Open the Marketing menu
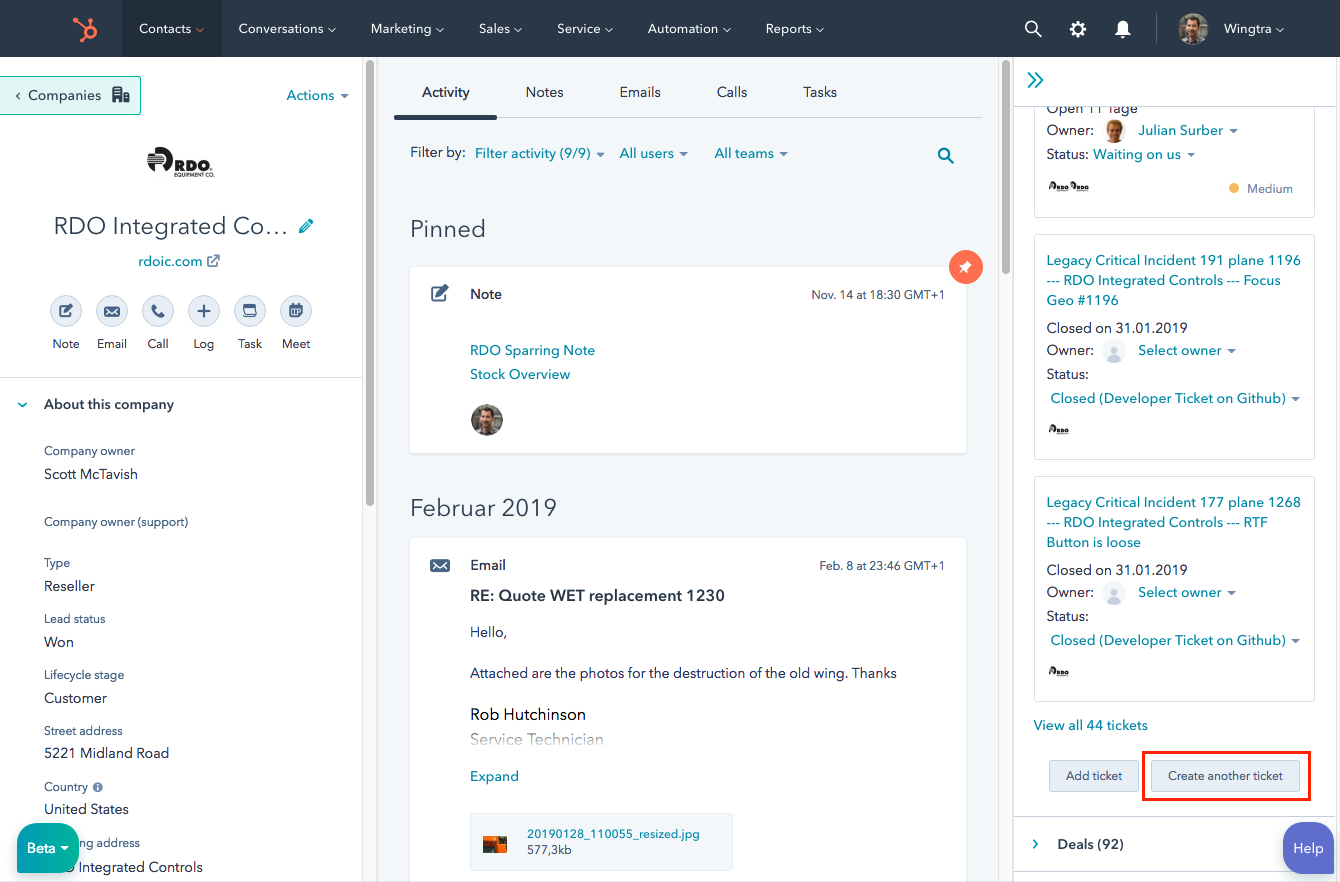 click(407, 29)
